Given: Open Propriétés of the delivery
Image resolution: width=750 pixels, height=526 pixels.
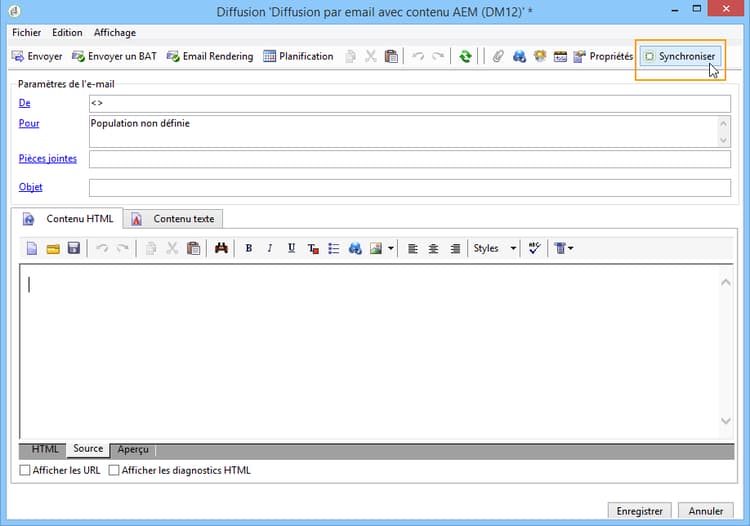Looking at the screenshot, I should coord(603,56).
